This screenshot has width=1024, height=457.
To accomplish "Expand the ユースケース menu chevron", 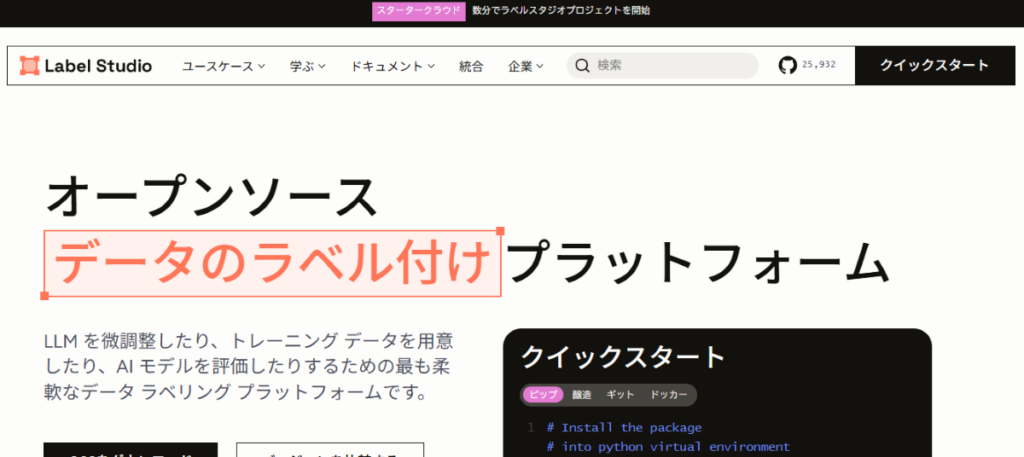I will click(261, 66).
